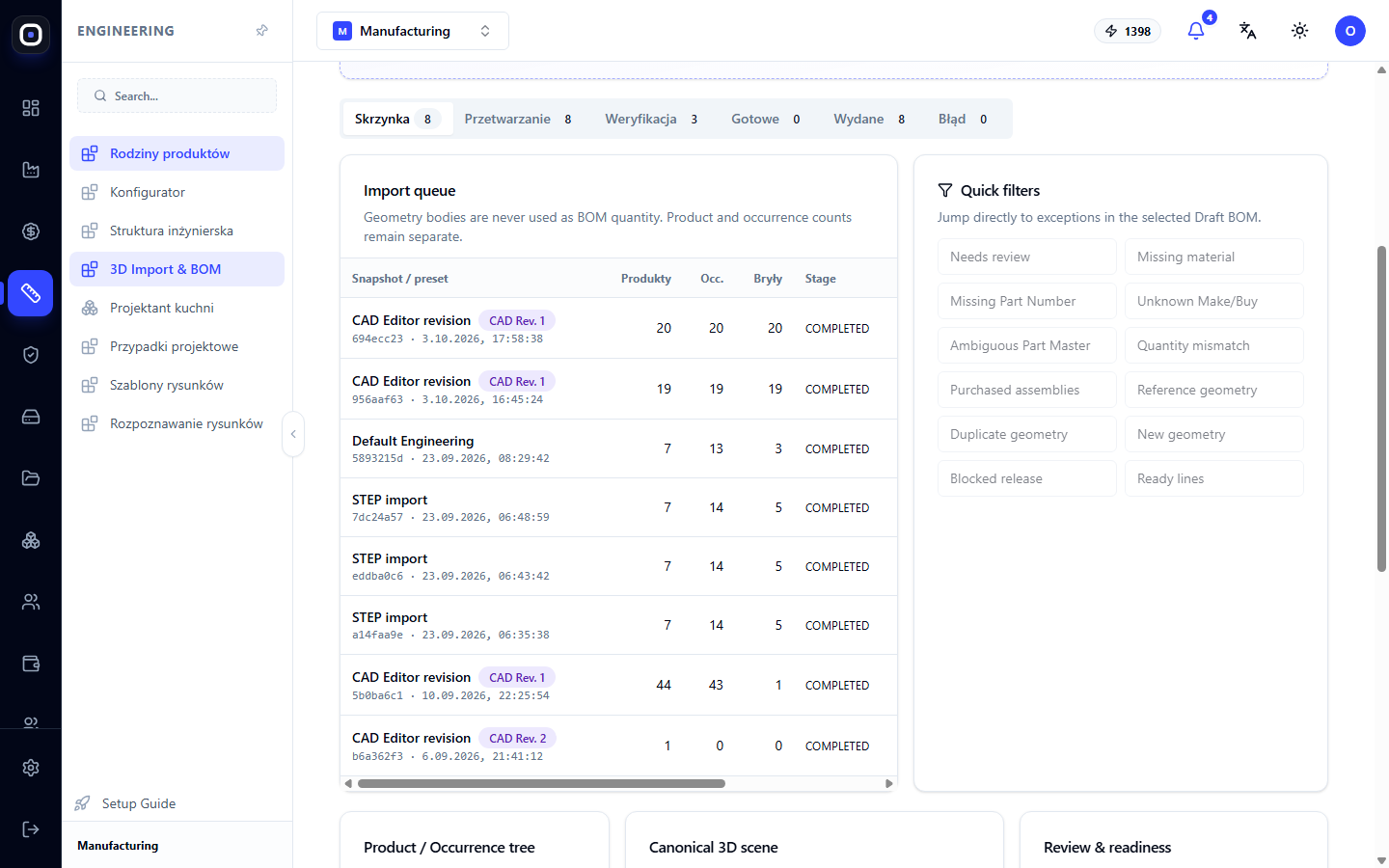The height and width of the screenshot is (868, 1389).
Task: Toggle Needs review quick filter
Action: [1027, 257]
